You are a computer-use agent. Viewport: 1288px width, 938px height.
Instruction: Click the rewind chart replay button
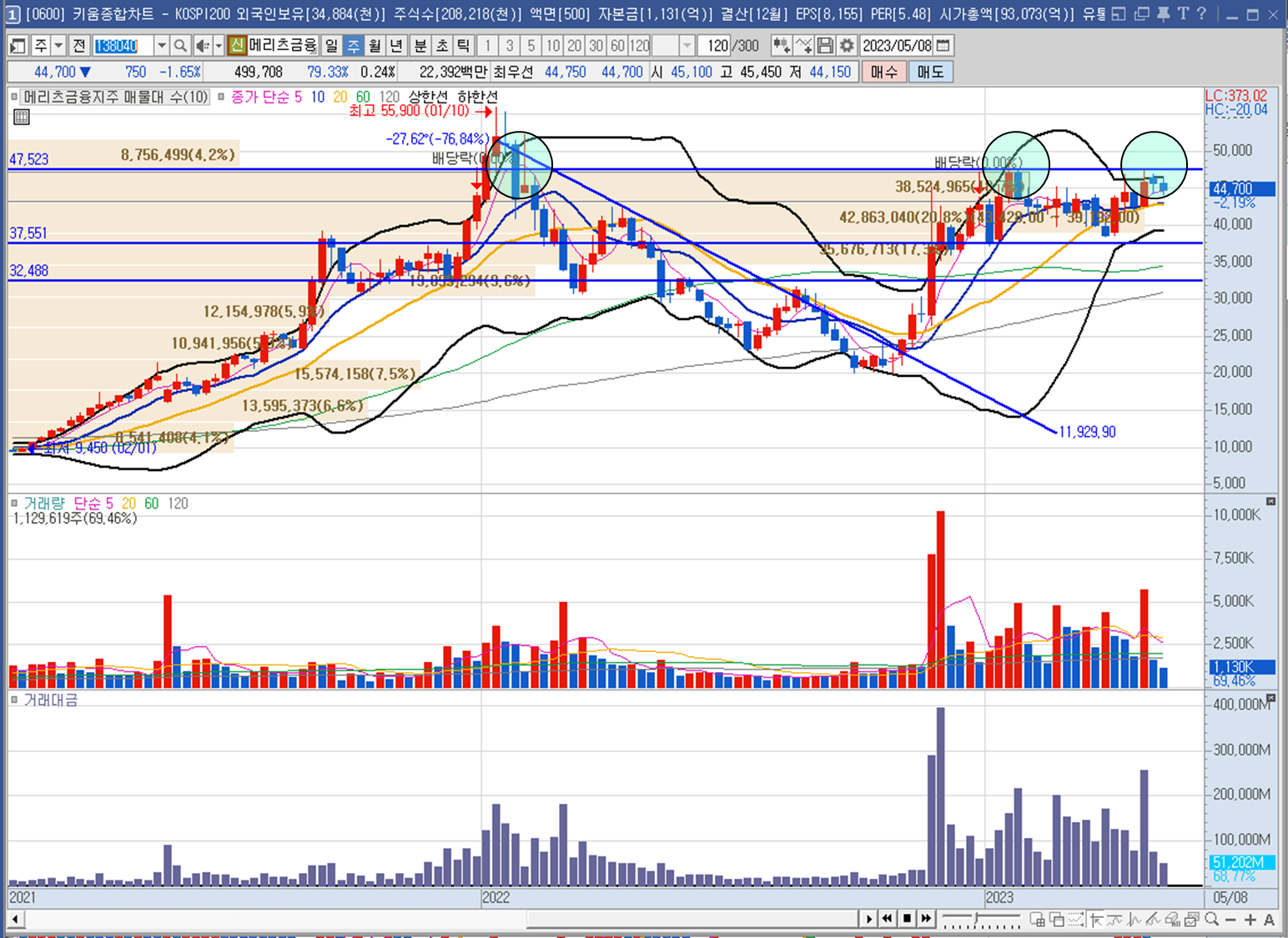pos(888,919)
